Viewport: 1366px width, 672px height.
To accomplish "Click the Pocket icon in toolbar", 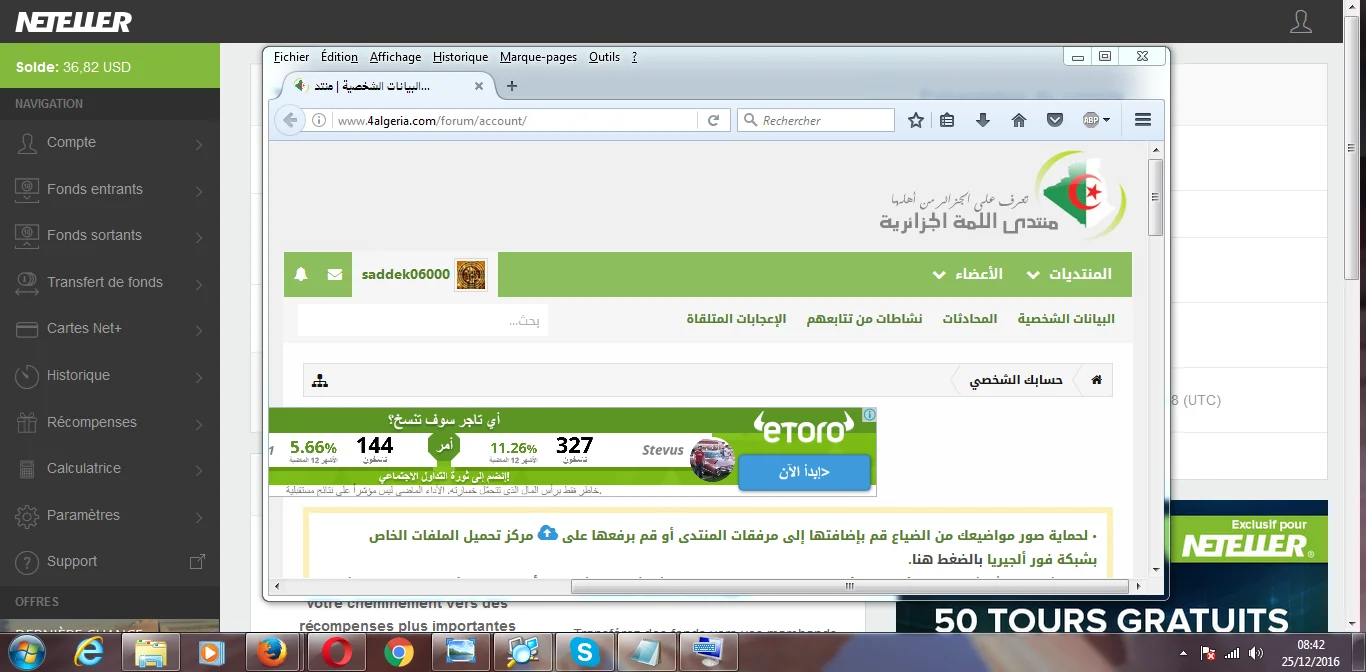I will [x=1054, y=120].
